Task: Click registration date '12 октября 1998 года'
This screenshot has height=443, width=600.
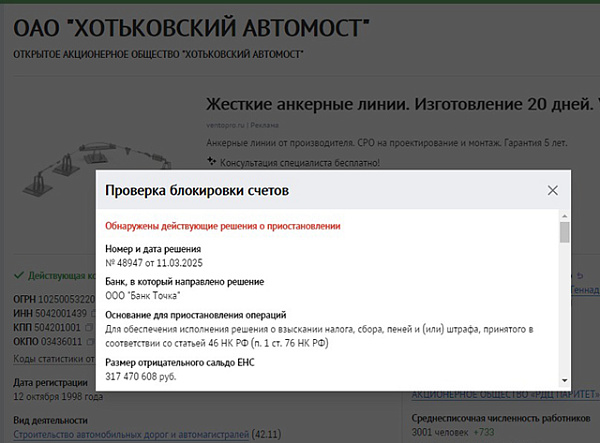Action: click(58, 396)
